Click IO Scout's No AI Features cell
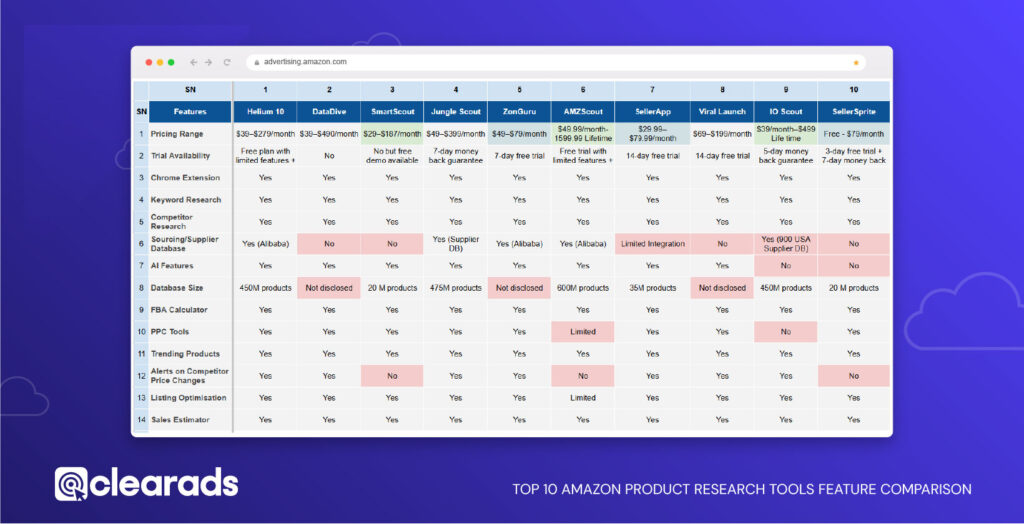Image resolution: width=1024 pixels, height=524 pixels. tap(786, 266)
